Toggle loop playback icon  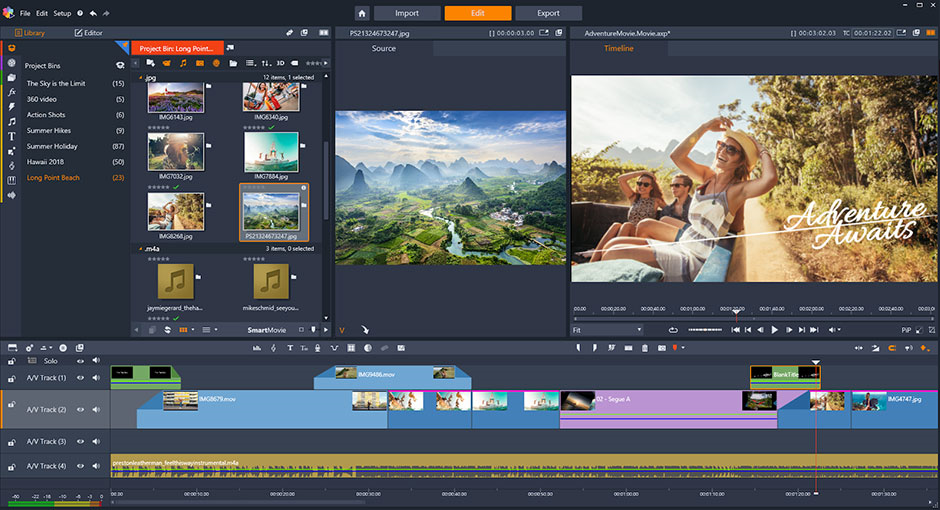pos(673,330)
